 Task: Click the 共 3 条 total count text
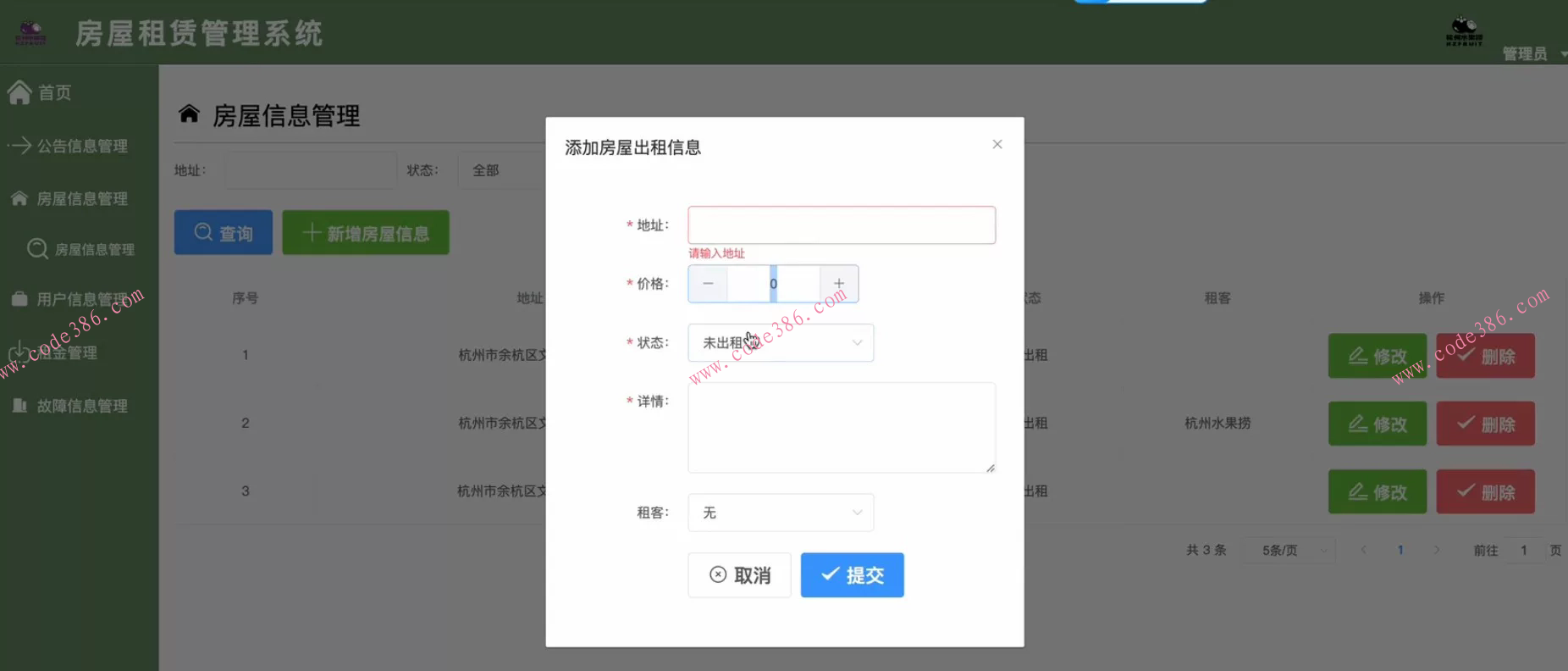pos(1206,550)
